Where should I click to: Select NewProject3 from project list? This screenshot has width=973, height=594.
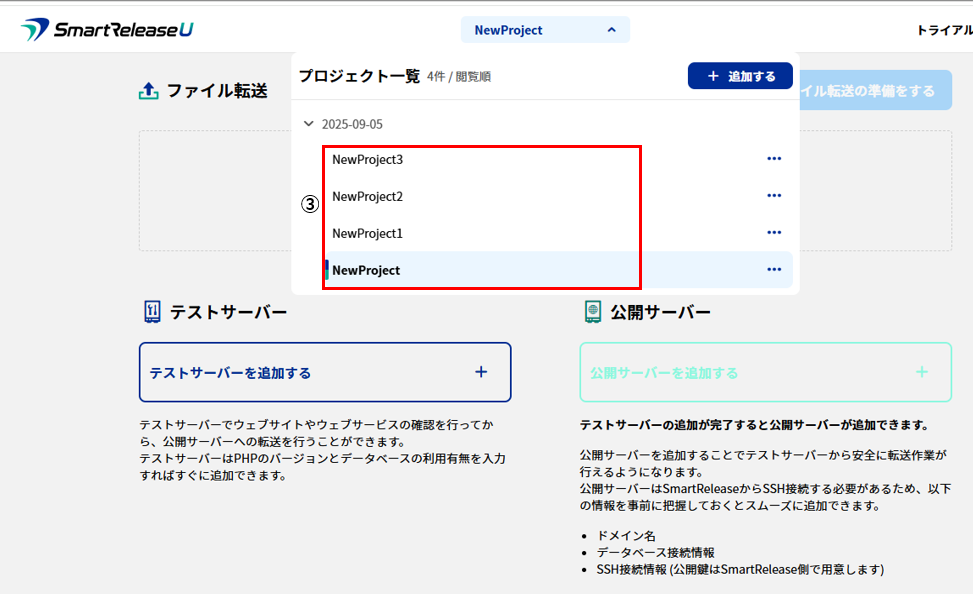tap(366, 159)
